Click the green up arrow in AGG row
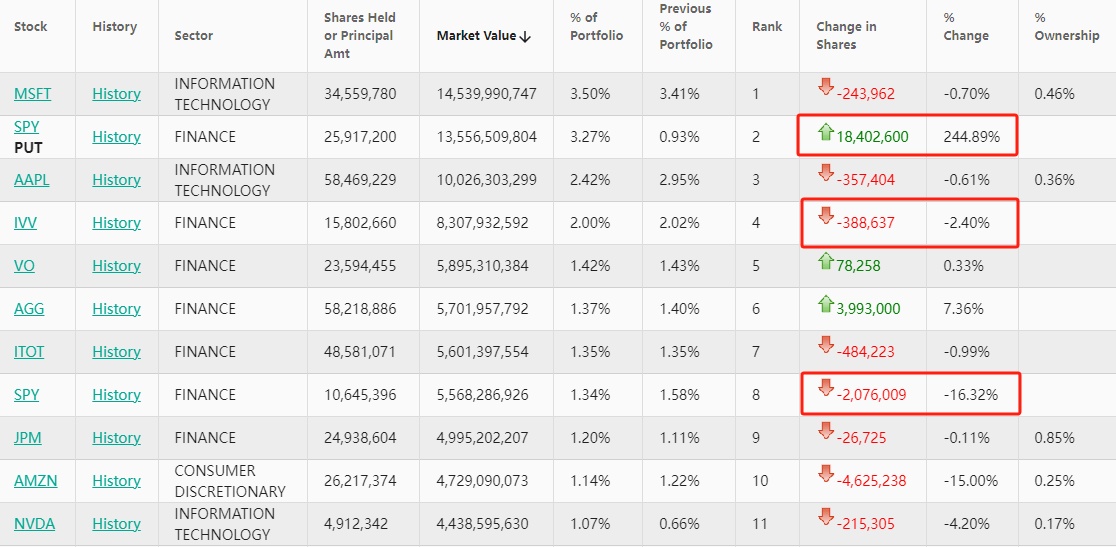 coord(825,303)
